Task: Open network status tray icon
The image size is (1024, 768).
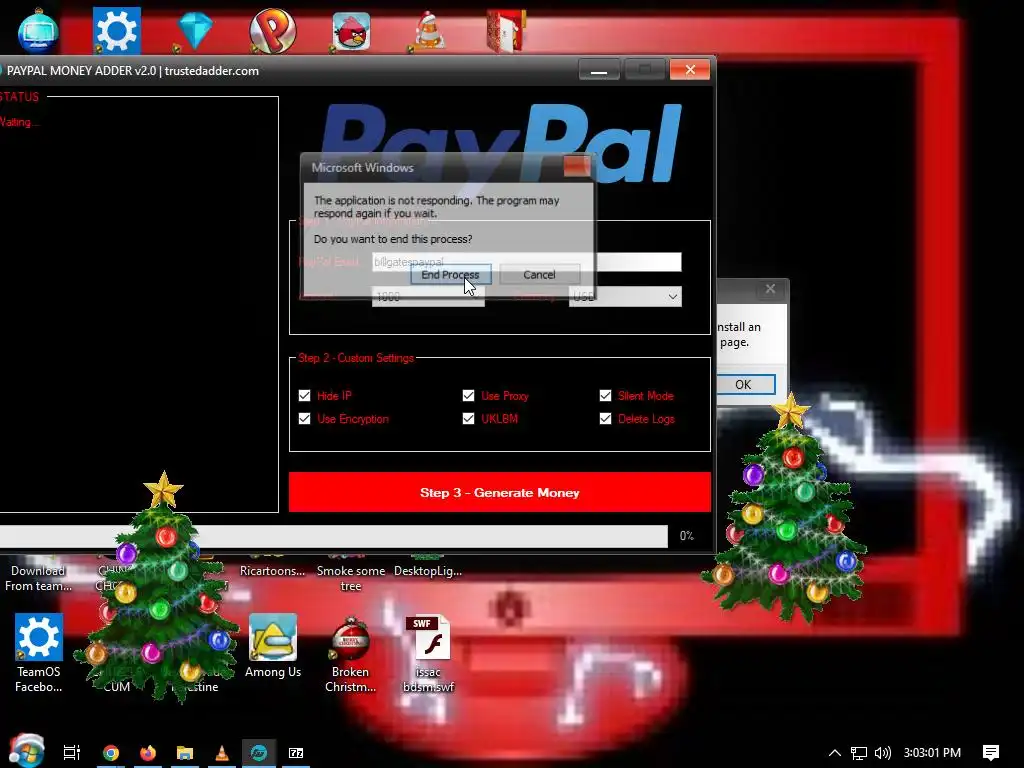Action: pos(859,753)
